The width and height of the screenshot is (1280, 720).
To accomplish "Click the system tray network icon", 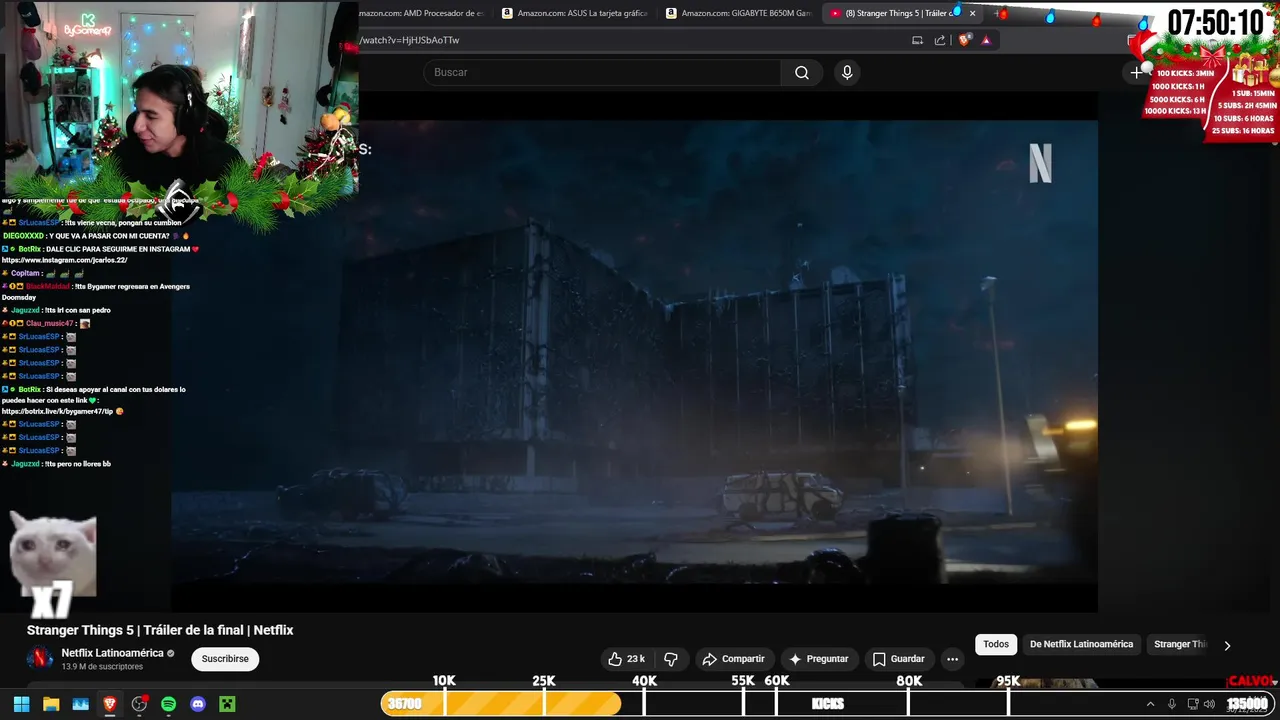I will click(1192, 704).
